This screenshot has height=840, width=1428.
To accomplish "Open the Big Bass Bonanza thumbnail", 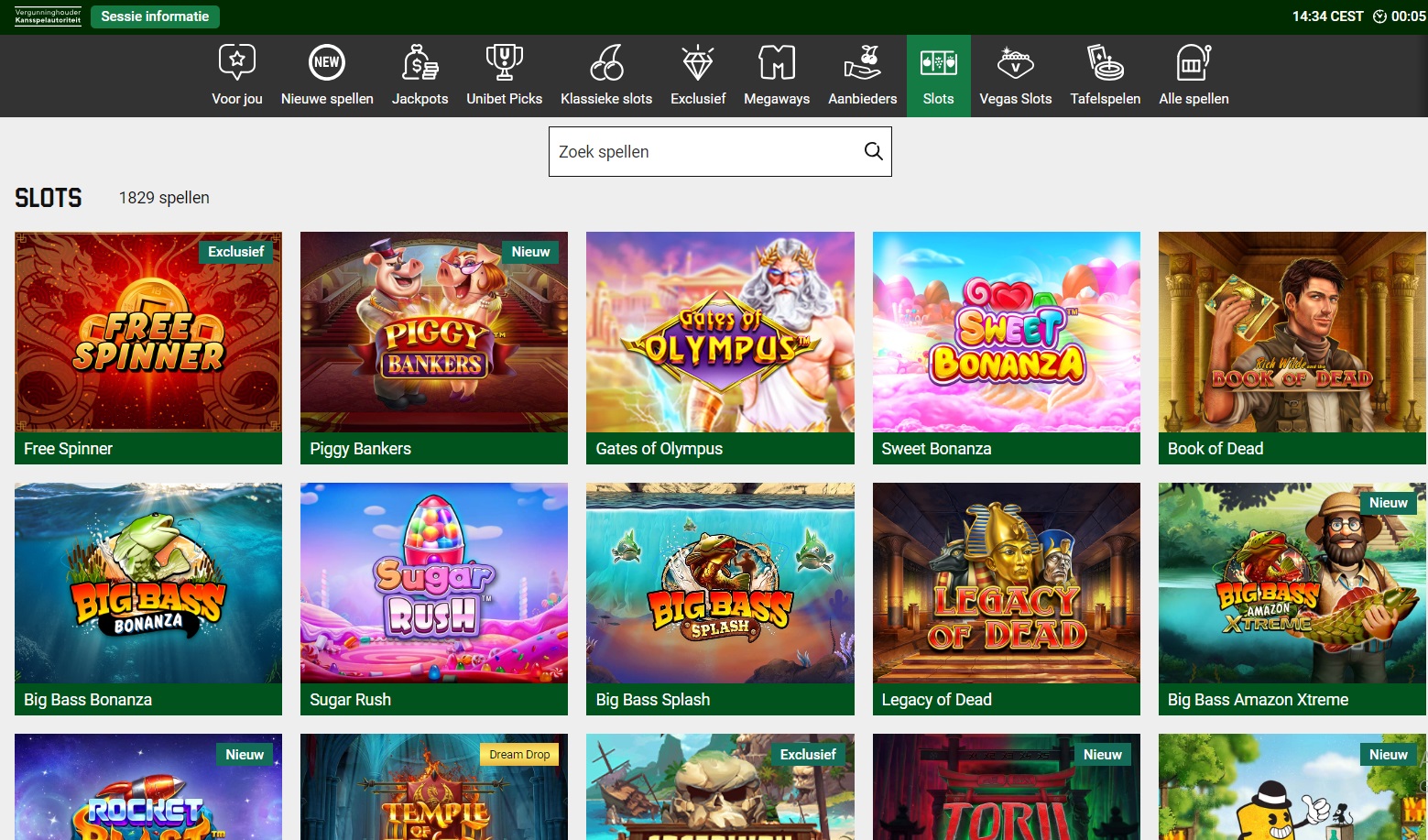I will pos(148,583).
